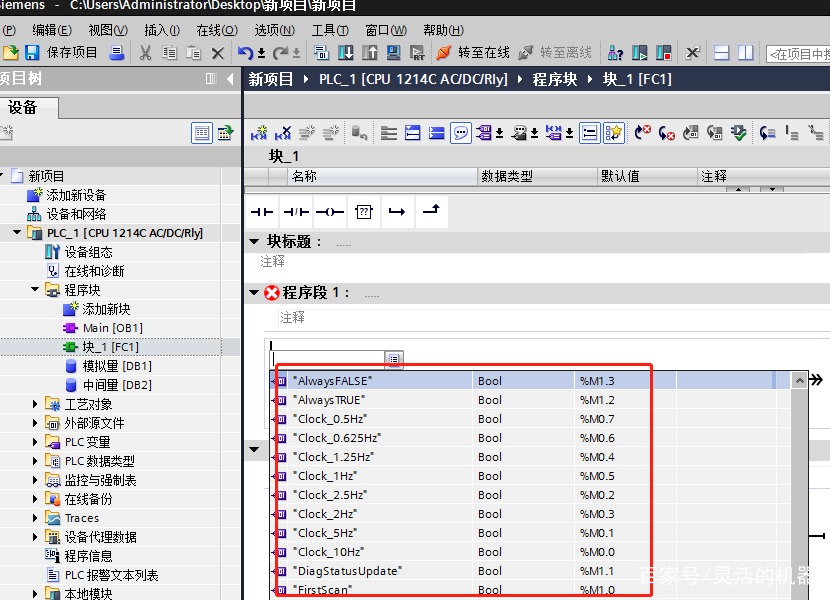Collapse the 程序块 folder in project tree
This screenshot has width=830, height=600.
click(33, 289)
